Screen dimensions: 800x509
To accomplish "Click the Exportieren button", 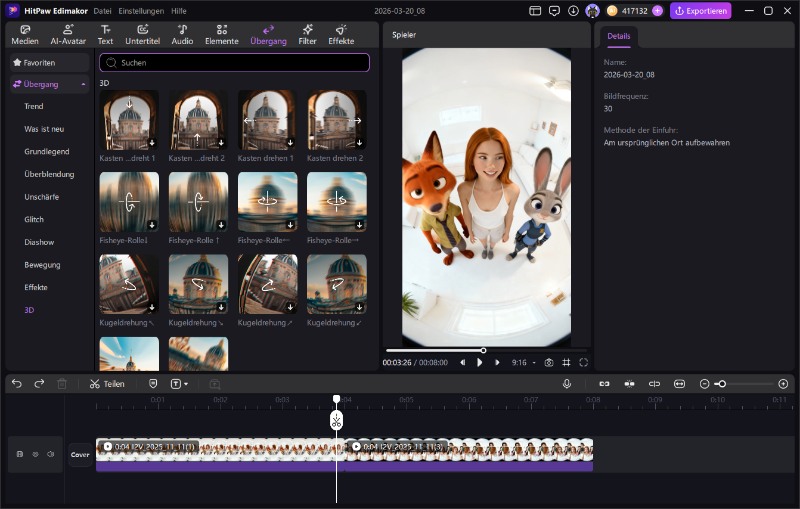I will tap(700, 10).
